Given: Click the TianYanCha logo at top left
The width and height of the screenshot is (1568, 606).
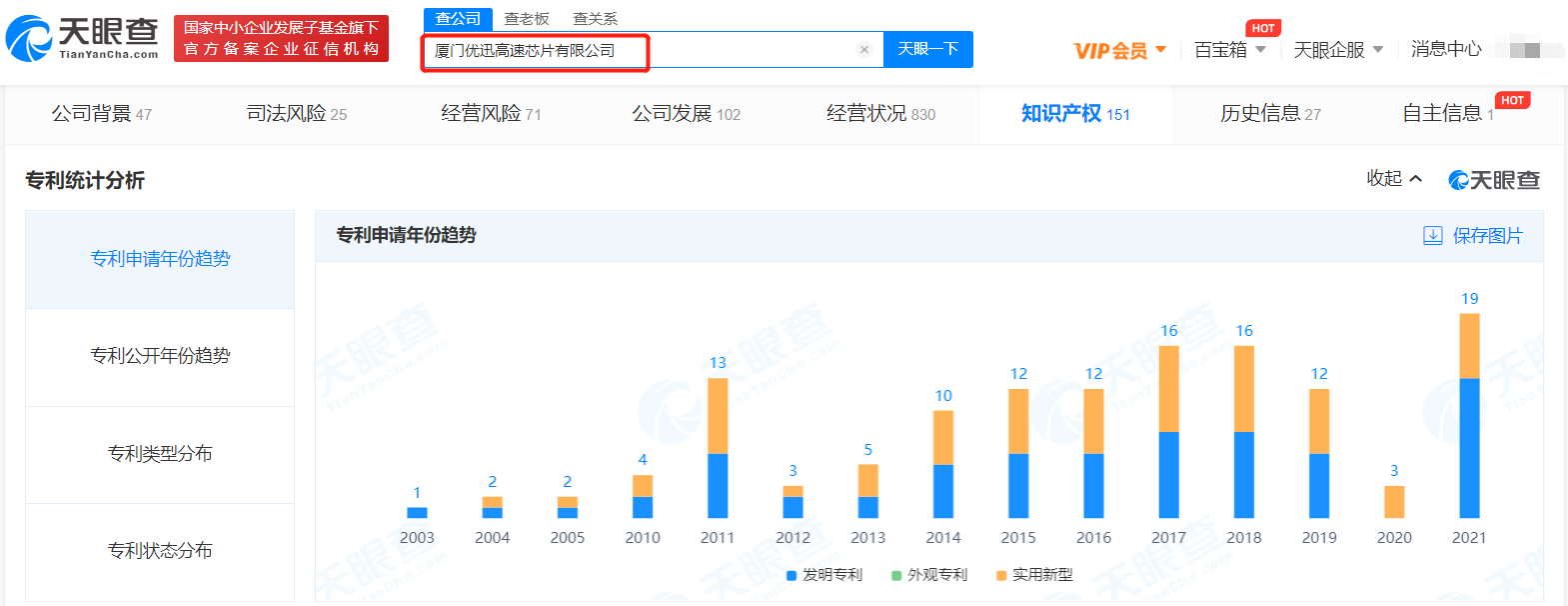Looking at the screenshot, I should pyautogui.click(x=82, y=38).
